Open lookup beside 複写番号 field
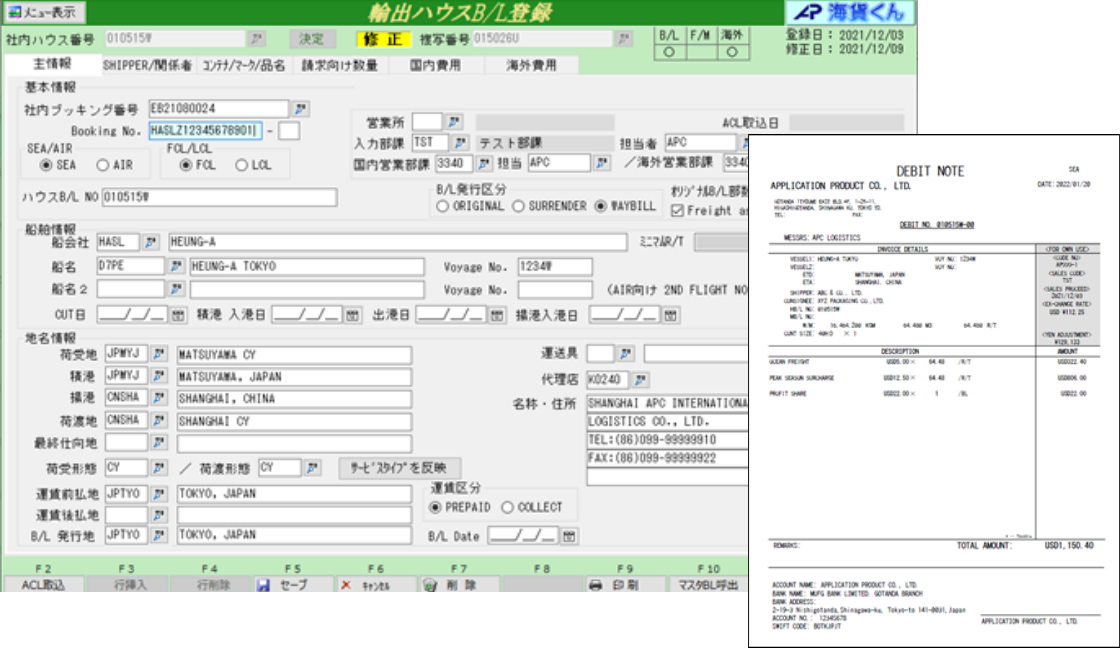Screen dimensions: 1120x648 click(624, 39)
